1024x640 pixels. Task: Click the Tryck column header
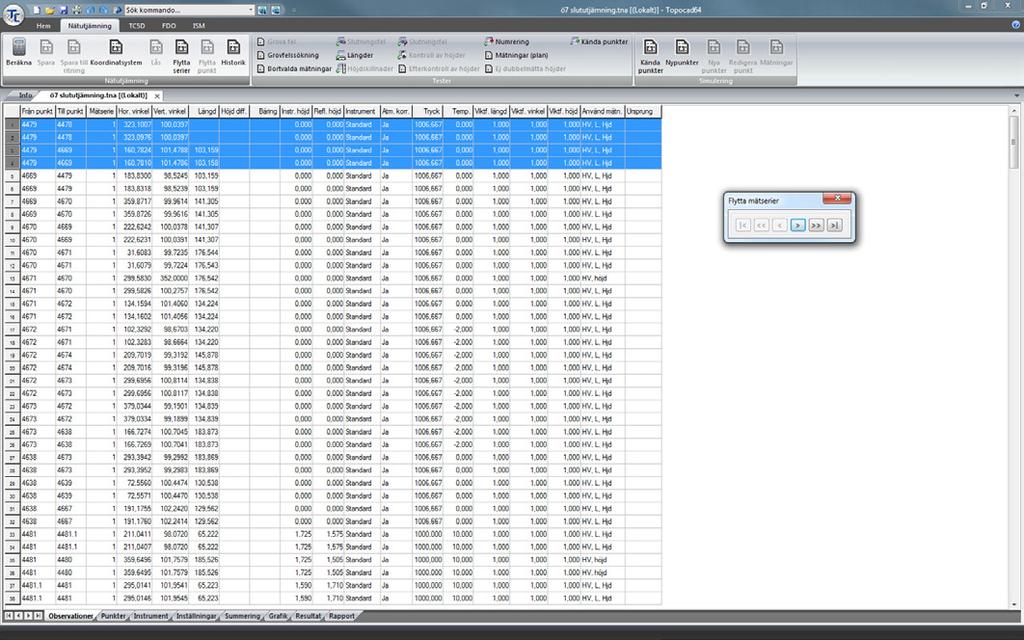click(x=428, y=112)
